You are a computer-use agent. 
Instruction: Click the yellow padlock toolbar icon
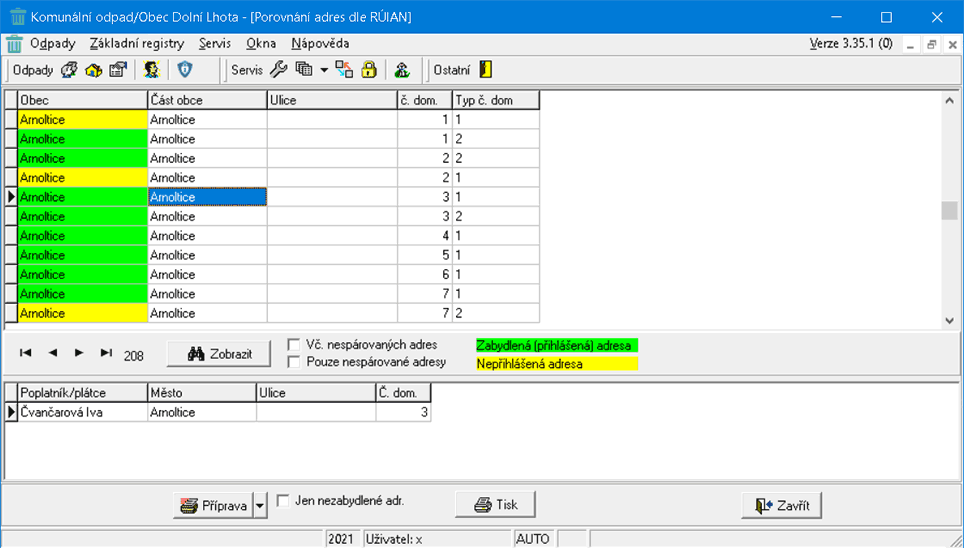368,70
